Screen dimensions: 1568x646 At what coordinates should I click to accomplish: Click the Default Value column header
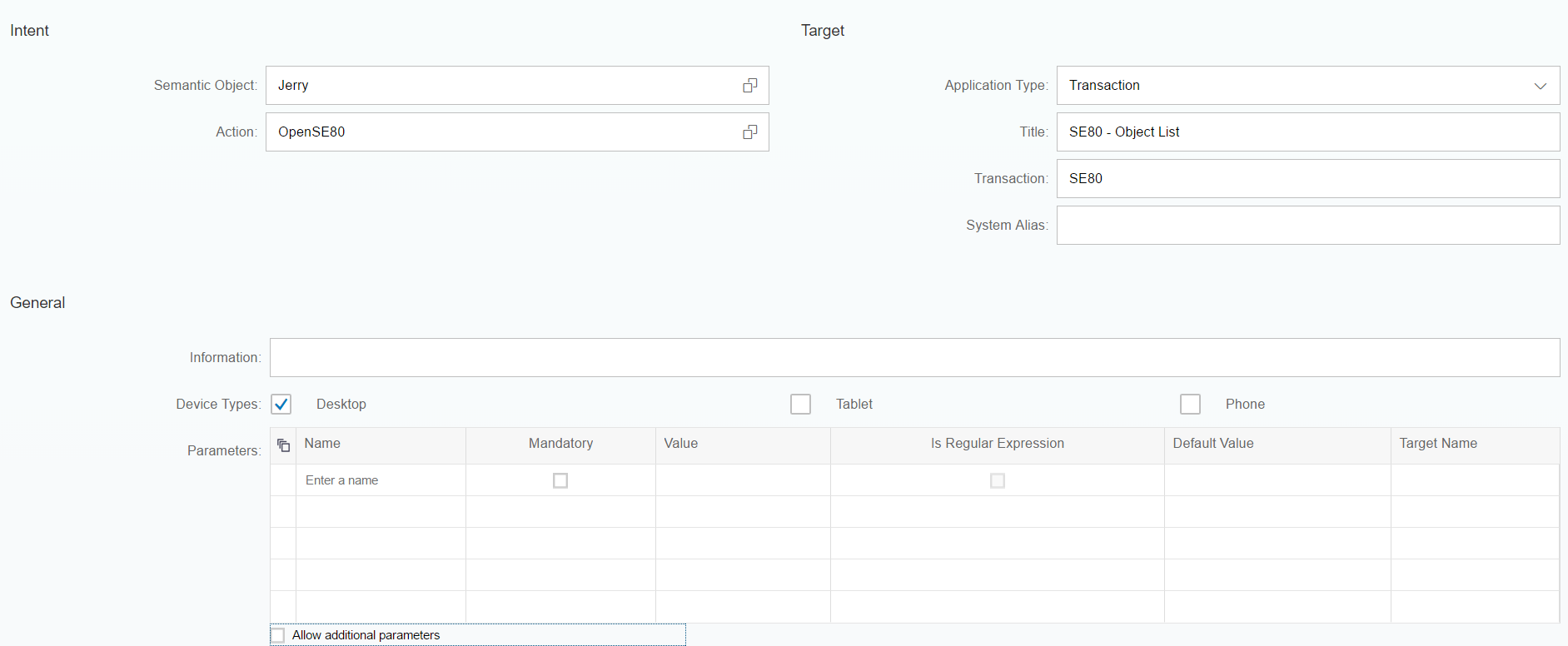pyautogui.click(x=1212, y=444)
